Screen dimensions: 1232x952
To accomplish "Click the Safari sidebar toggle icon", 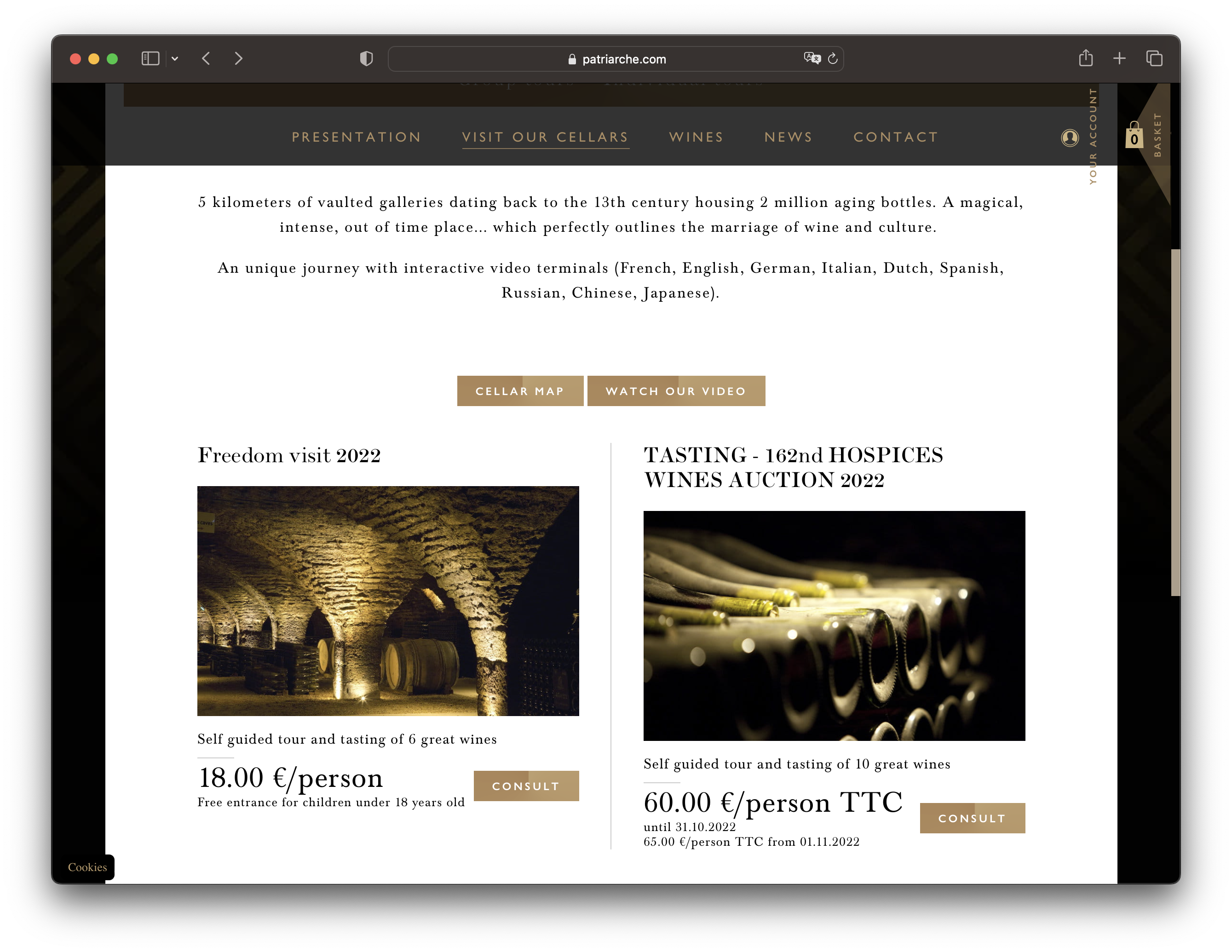I will (x=150, y=59).
